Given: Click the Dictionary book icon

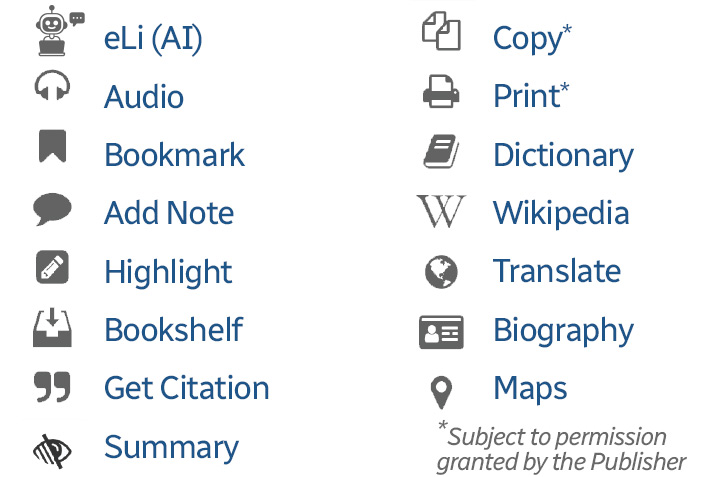Looking at the screenshot, I should 441,152.
